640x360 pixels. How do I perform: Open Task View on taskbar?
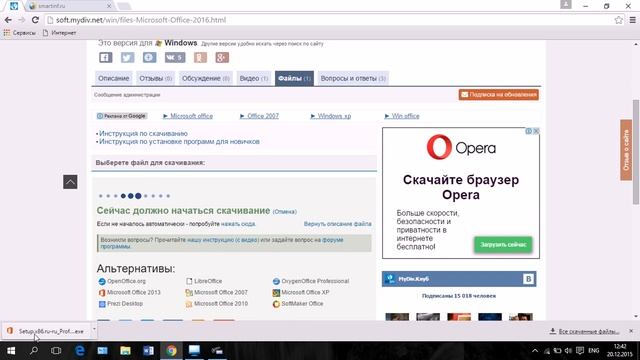pyautogui.click(x=56, y=351)
